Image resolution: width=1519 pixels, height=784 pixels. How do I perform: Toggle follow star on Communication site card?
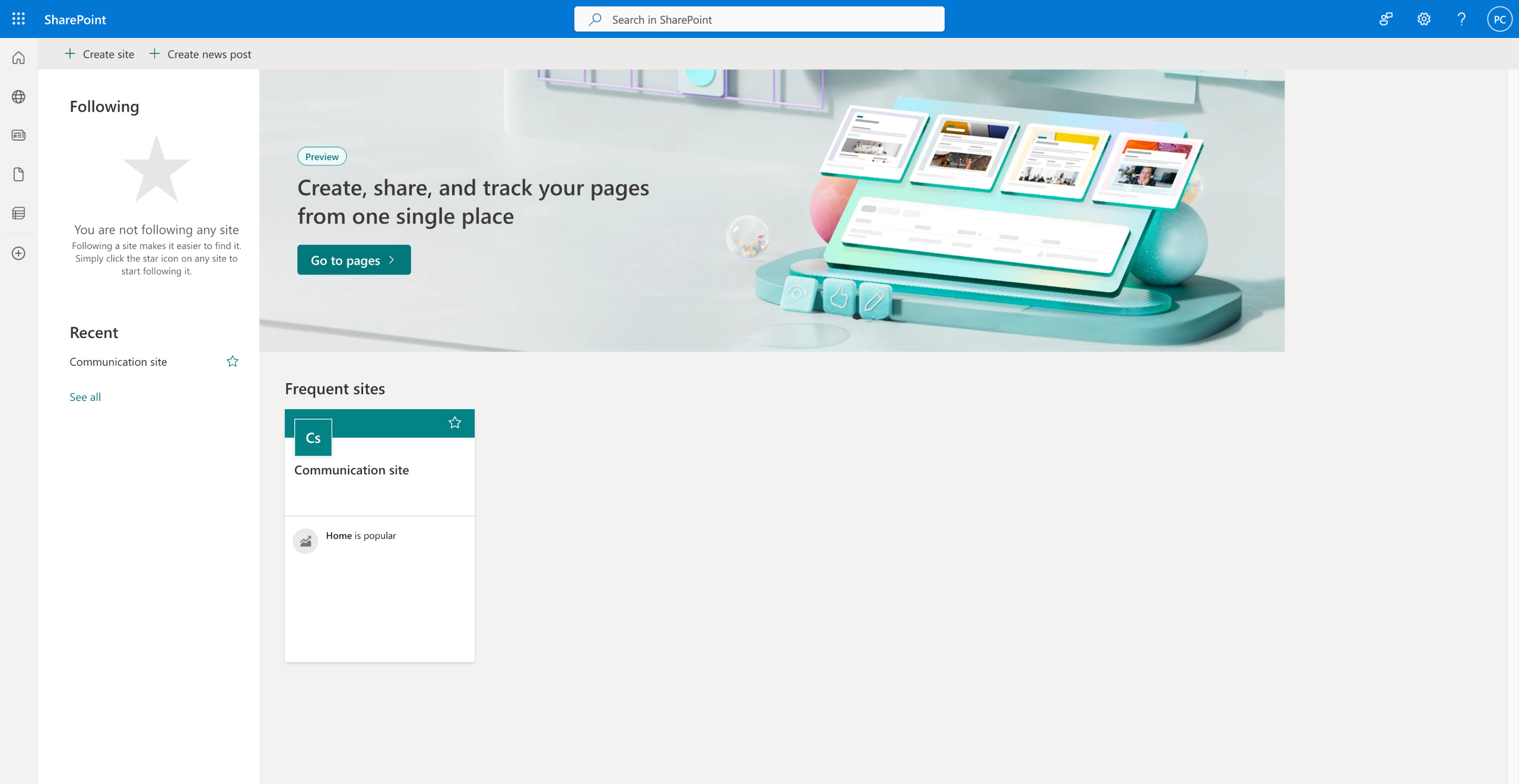click(x=455, y=422)
